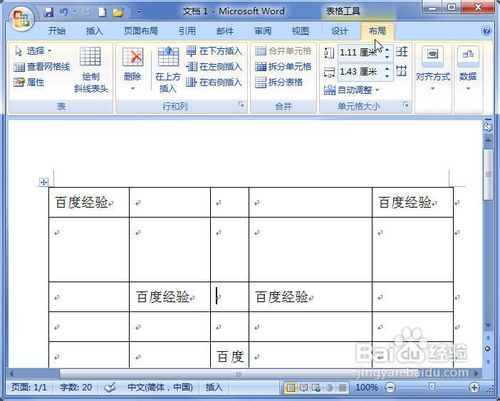Save document from Quick Access Toolbar
This screenshot has width=500, height=401.
(x=49, y=12)
